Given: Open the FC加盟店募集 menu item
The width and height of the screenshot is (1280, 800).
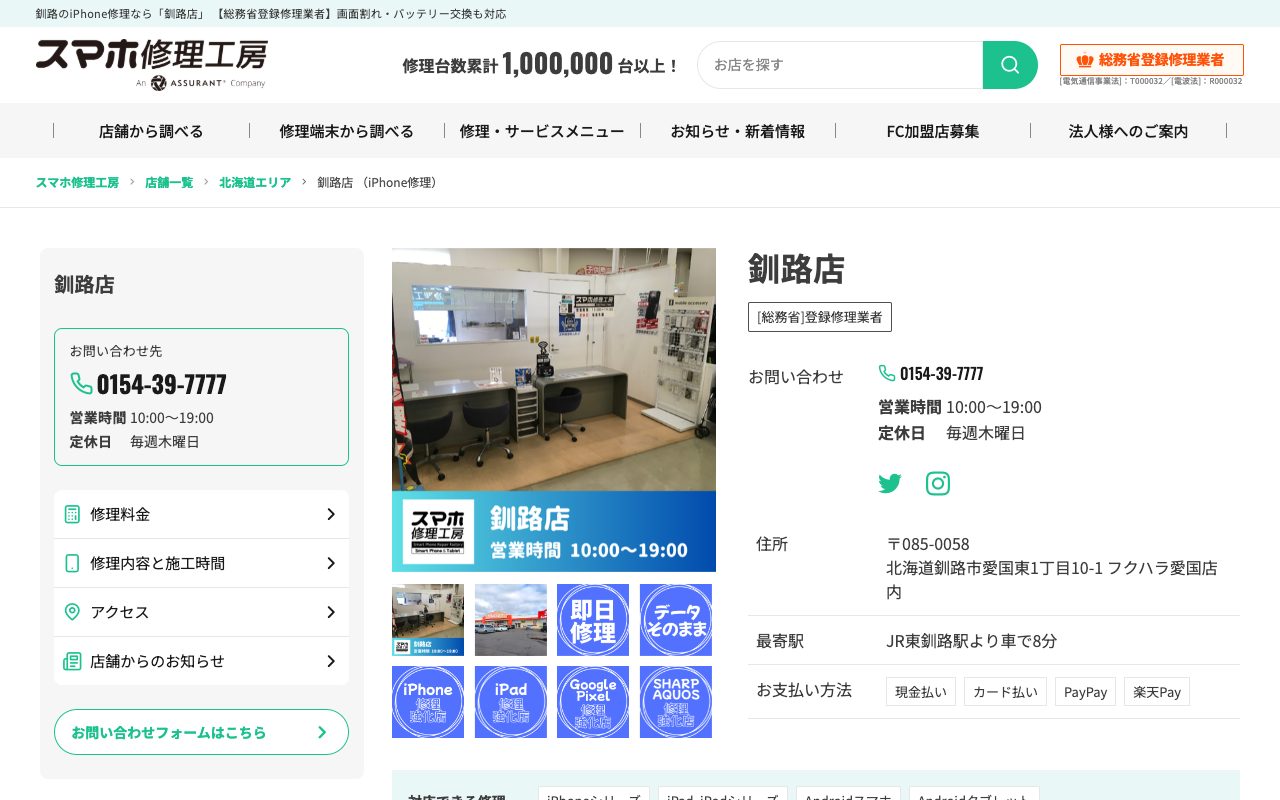Looking at the screenshot, I should pos(933,131).
